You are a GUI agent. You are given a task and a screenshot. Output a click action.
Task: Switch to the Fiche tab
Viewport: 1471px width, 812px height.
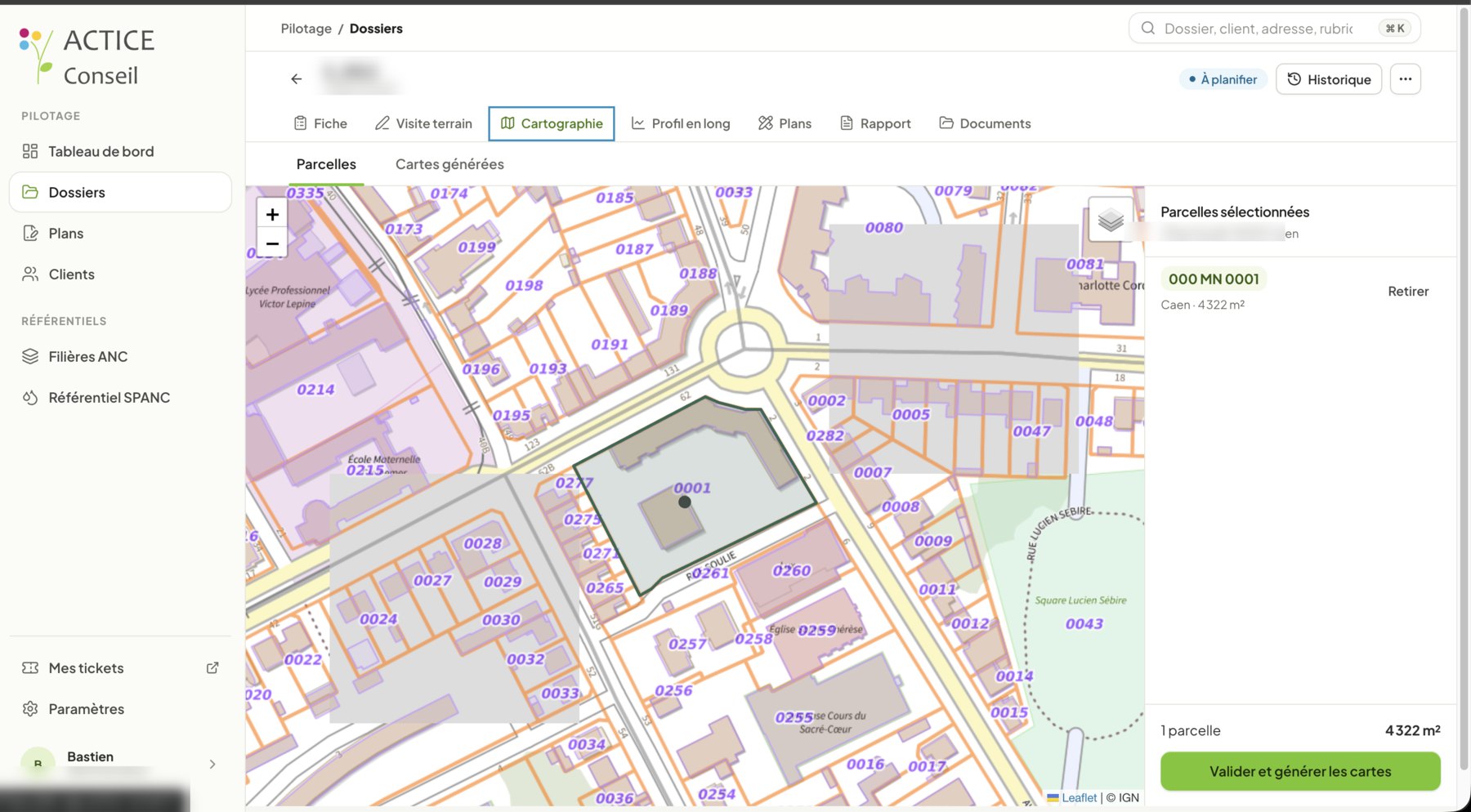click(320, 123)
